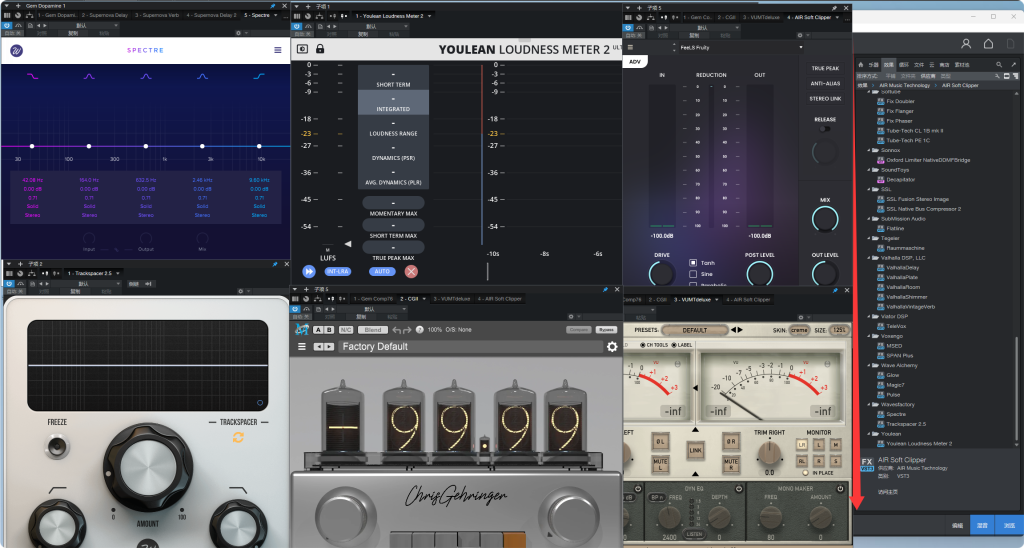Adjust the Soft Clipper DRIVE knob
Image resolution: width=1024 pixels, height=548 pixels.
pyautogui.click(x=662, y=274)
